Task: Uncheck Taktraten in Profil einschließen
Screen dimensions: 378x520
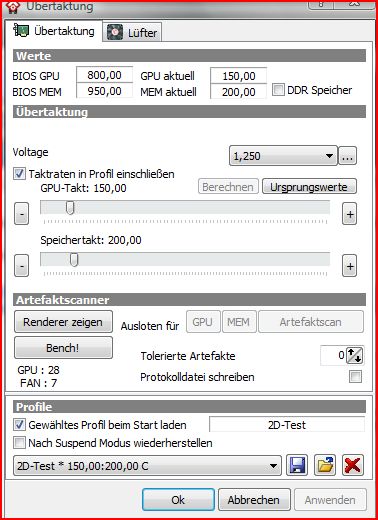Action: pos(19,174)
